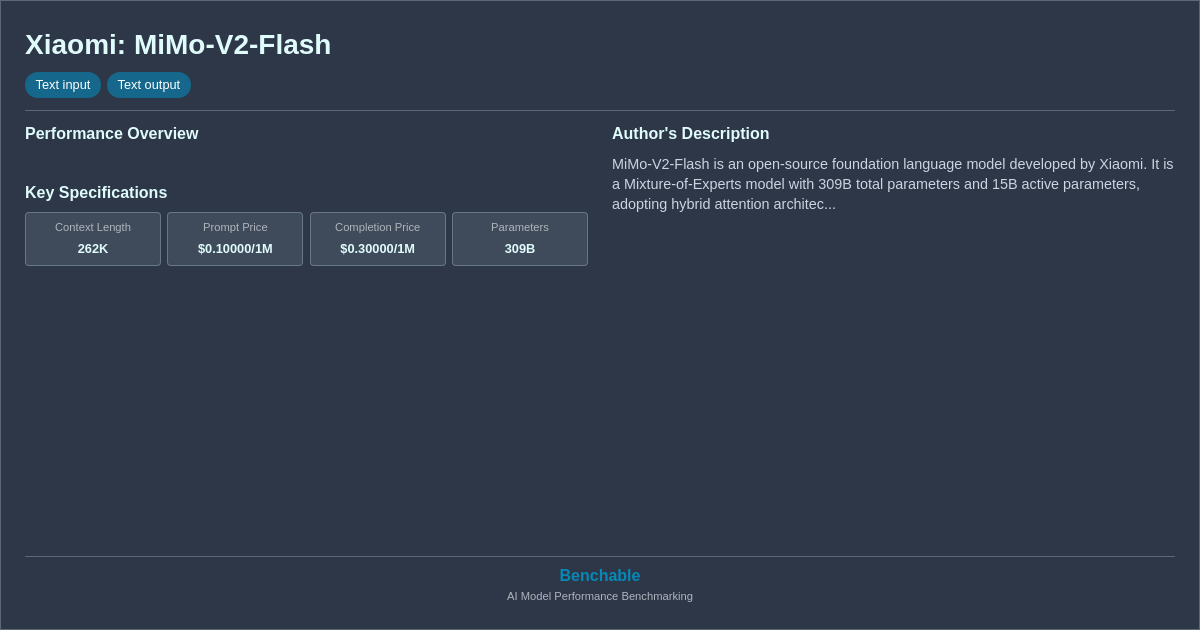Image resolution: width=1200 pixels, height=630 pixels.
Task: Click the Prompt Price label
Action: [235, 227]
